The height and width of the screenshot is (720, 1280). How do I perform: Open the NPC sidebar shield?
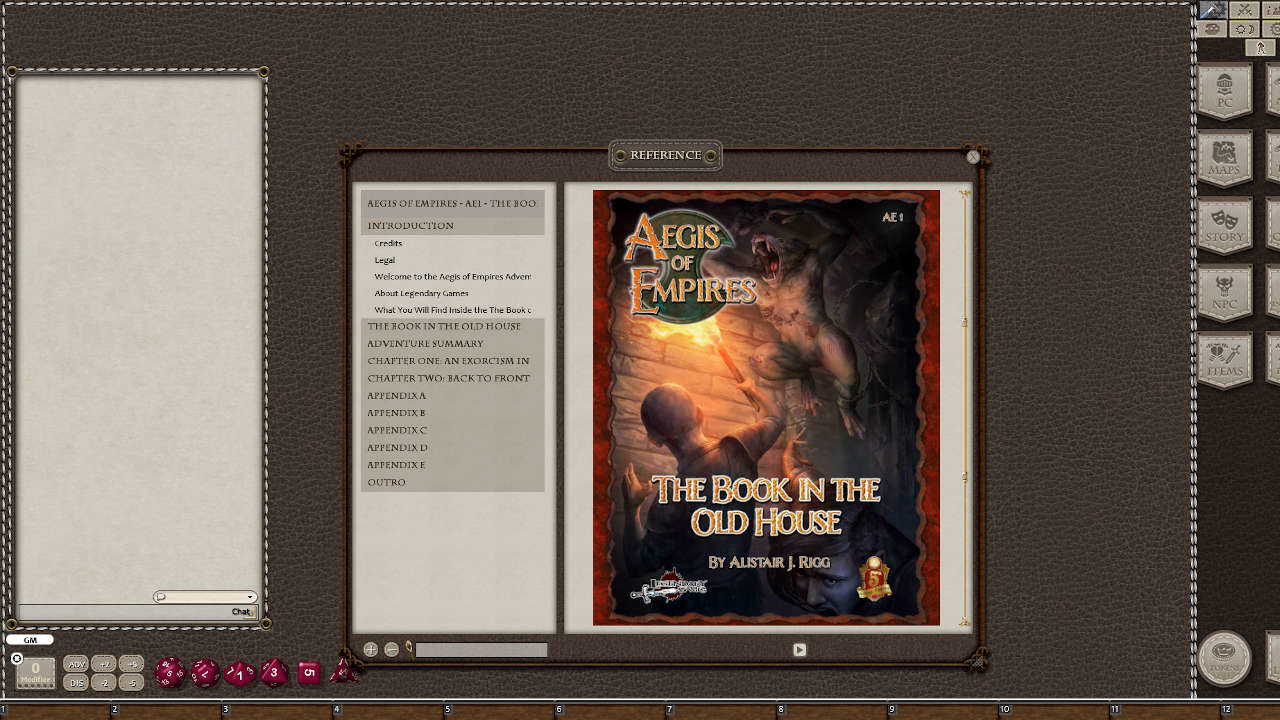pyautogui.click(x=1225, y=292)
